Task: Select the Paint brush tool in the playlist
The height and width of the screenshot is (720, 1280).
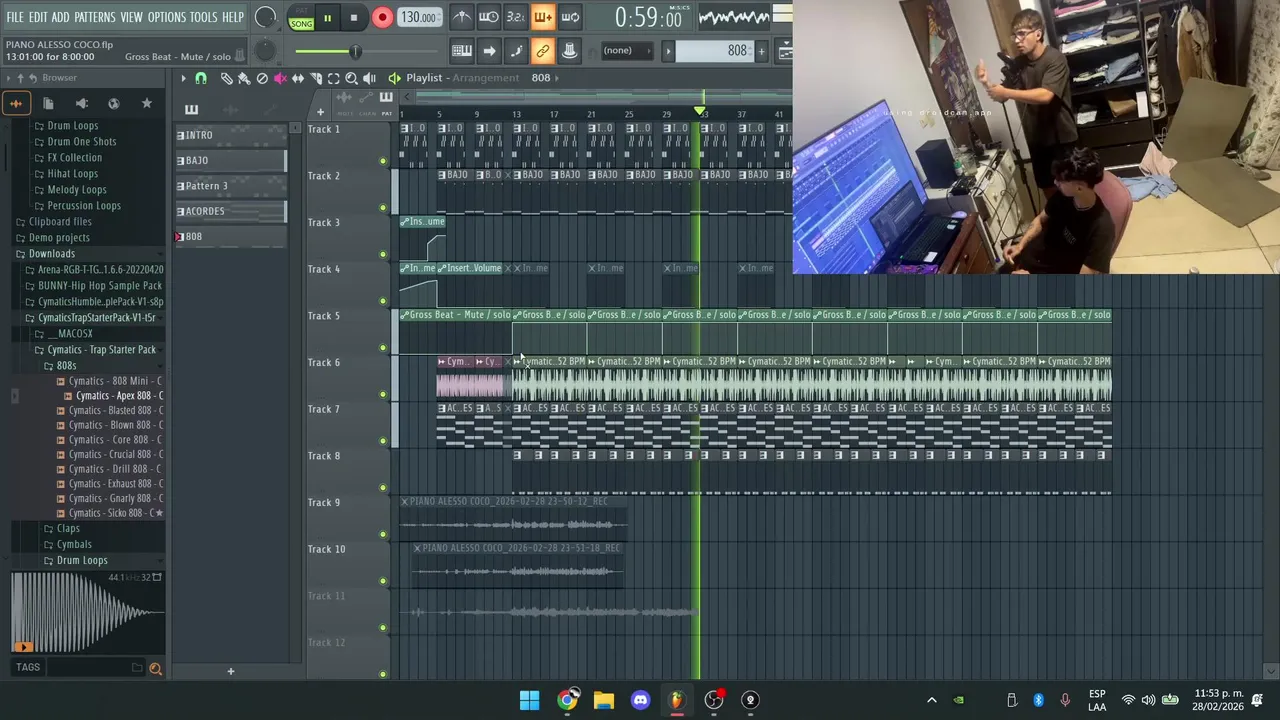Action: pyautogui.click(x=244, y=78)
